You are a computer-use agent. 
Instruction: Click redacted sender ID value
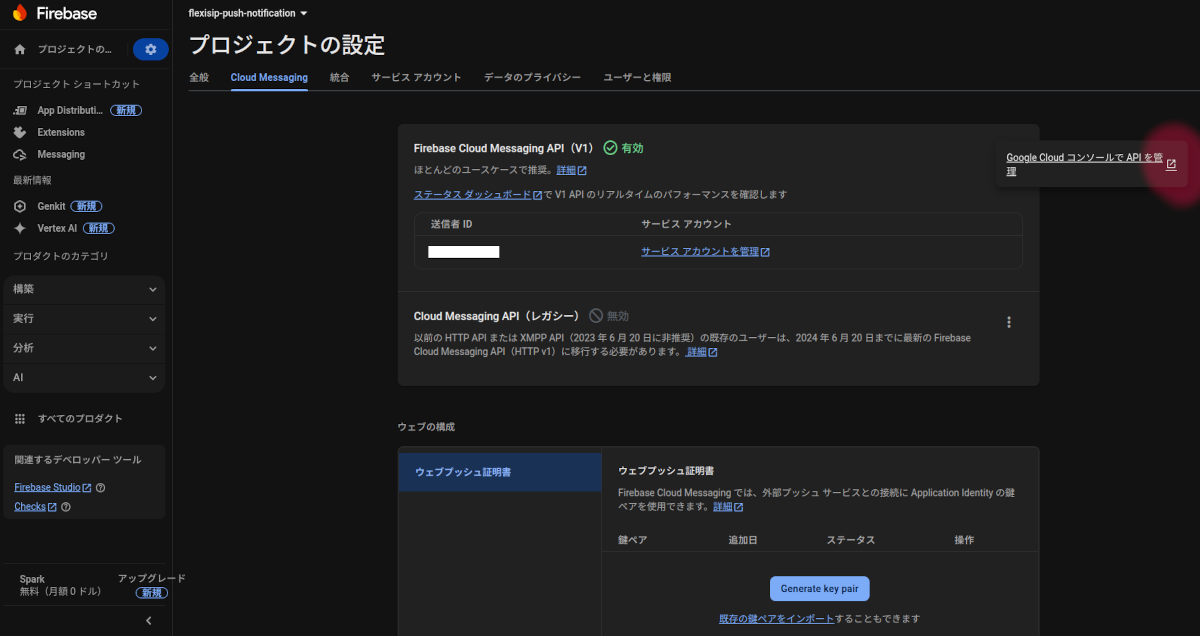464,252
